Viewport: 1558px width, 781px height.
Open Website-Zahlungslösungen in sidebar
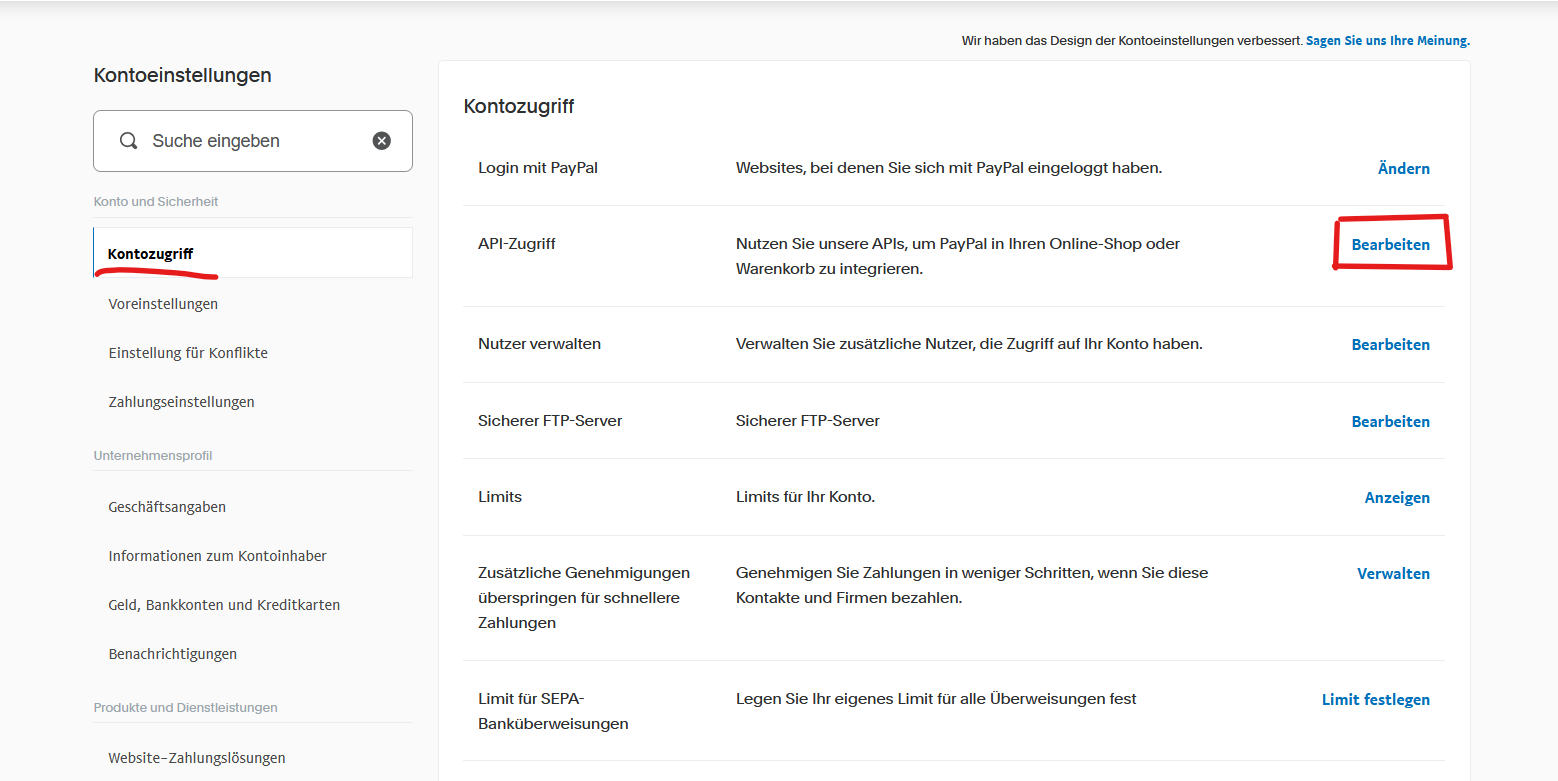[197, 757]
